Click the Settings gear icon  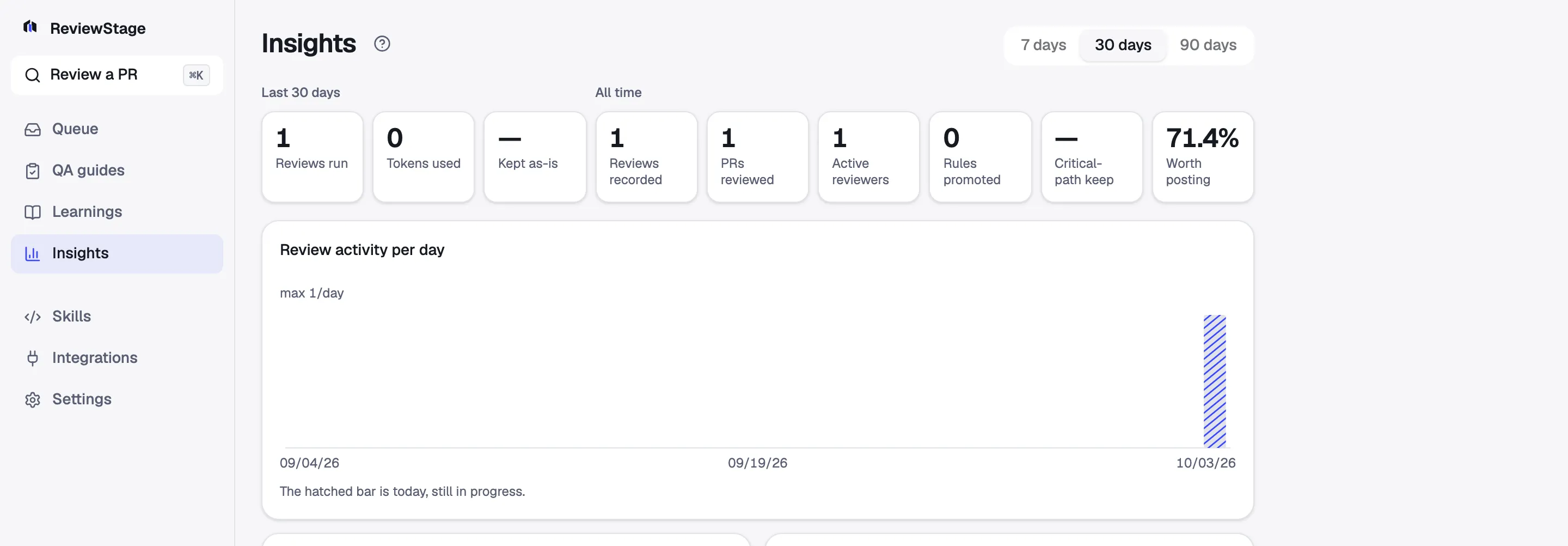point(32,400)
